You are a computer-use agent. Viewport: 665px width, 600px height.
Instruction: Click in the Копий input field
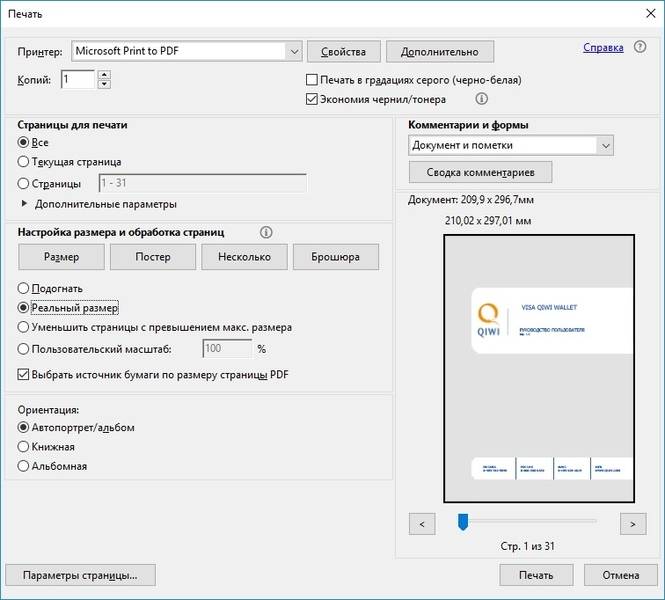[x=78, y=79]
